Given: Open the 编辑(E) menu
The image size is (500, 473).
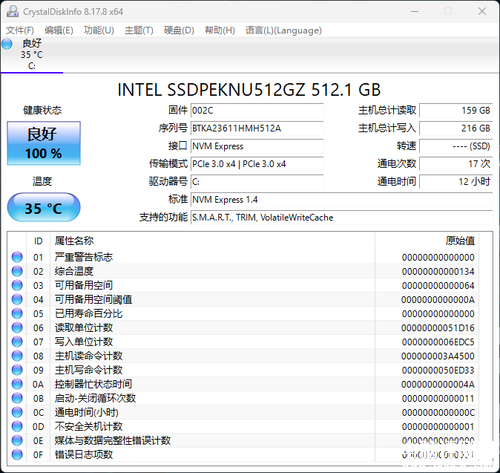Looking at the screenshot, I should tap(59, 30).
